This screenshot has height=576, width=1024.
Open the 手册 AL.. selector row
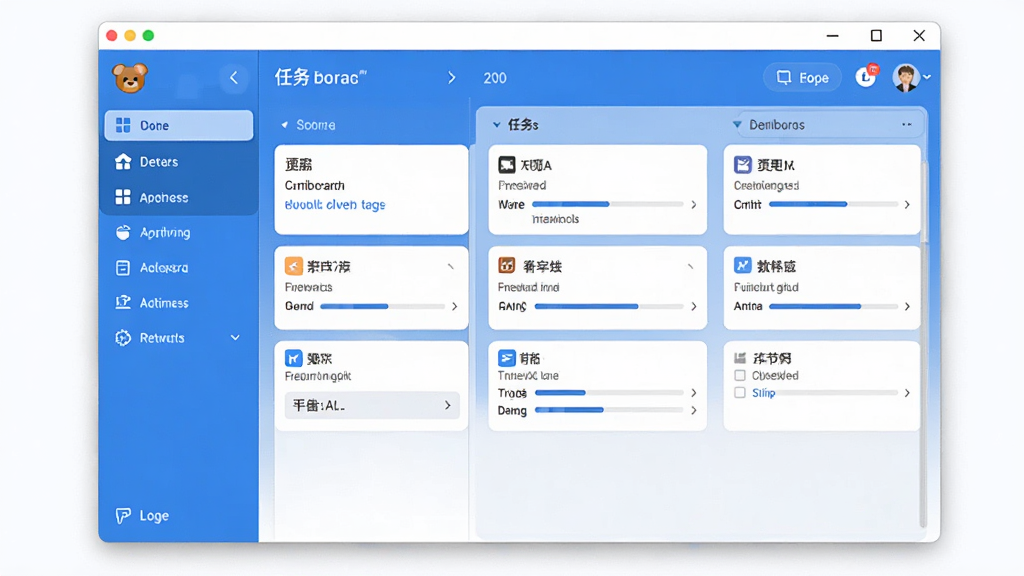tap(372, 406)
